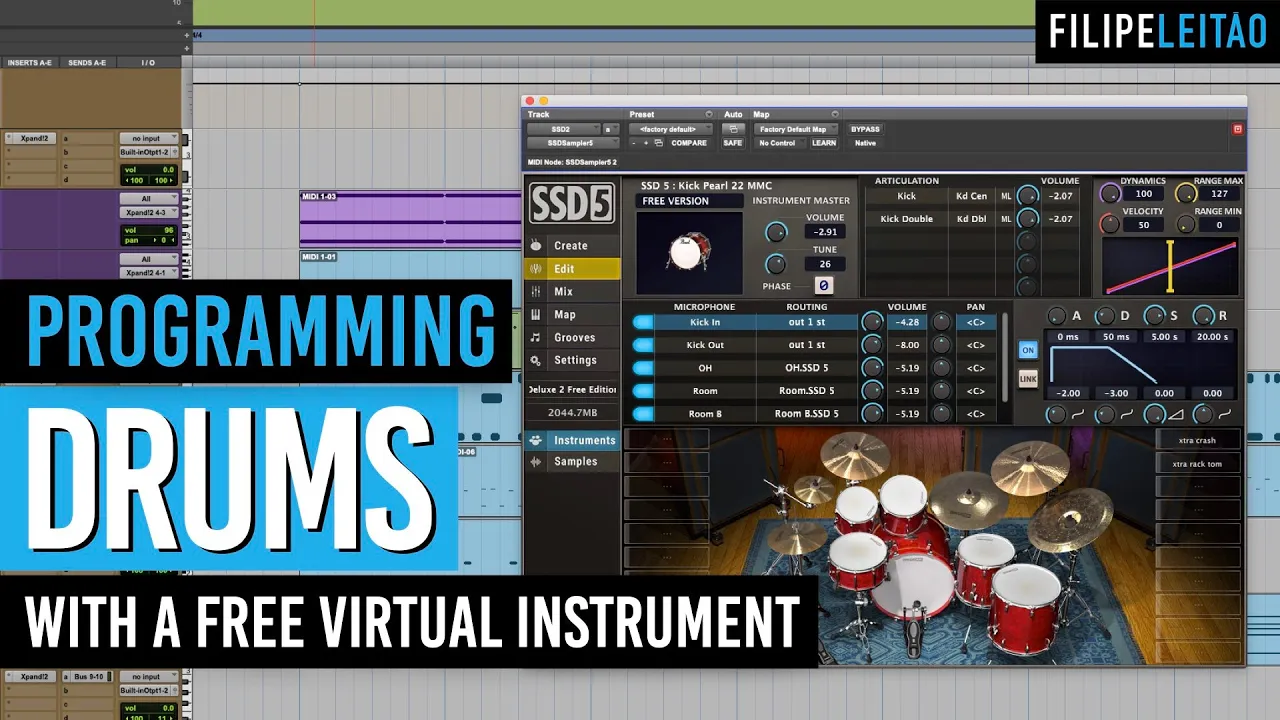Screen dimensions: 1280x720
Task: Click the velocity curve graph
Action: (1170, 266)
